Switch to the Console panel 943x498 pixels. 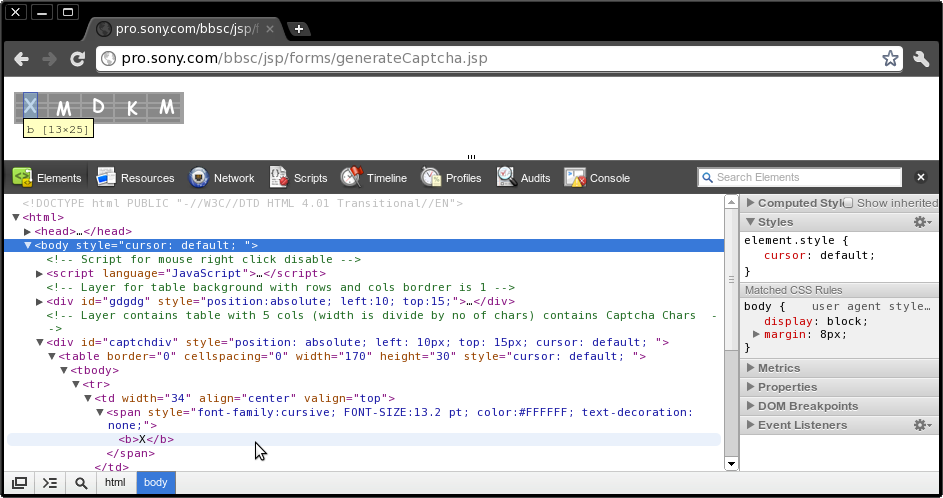tap(597, 178)
